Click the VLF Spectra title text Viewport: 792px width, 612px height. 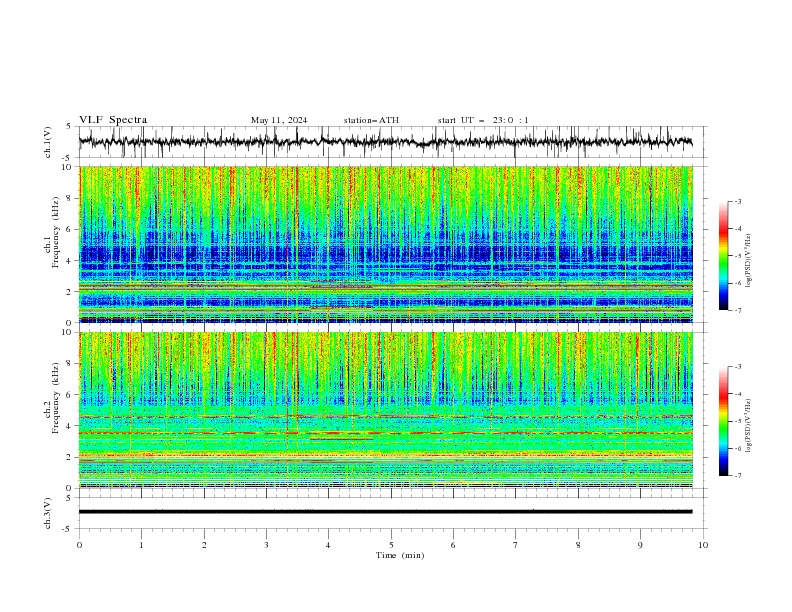pos(113,120)
